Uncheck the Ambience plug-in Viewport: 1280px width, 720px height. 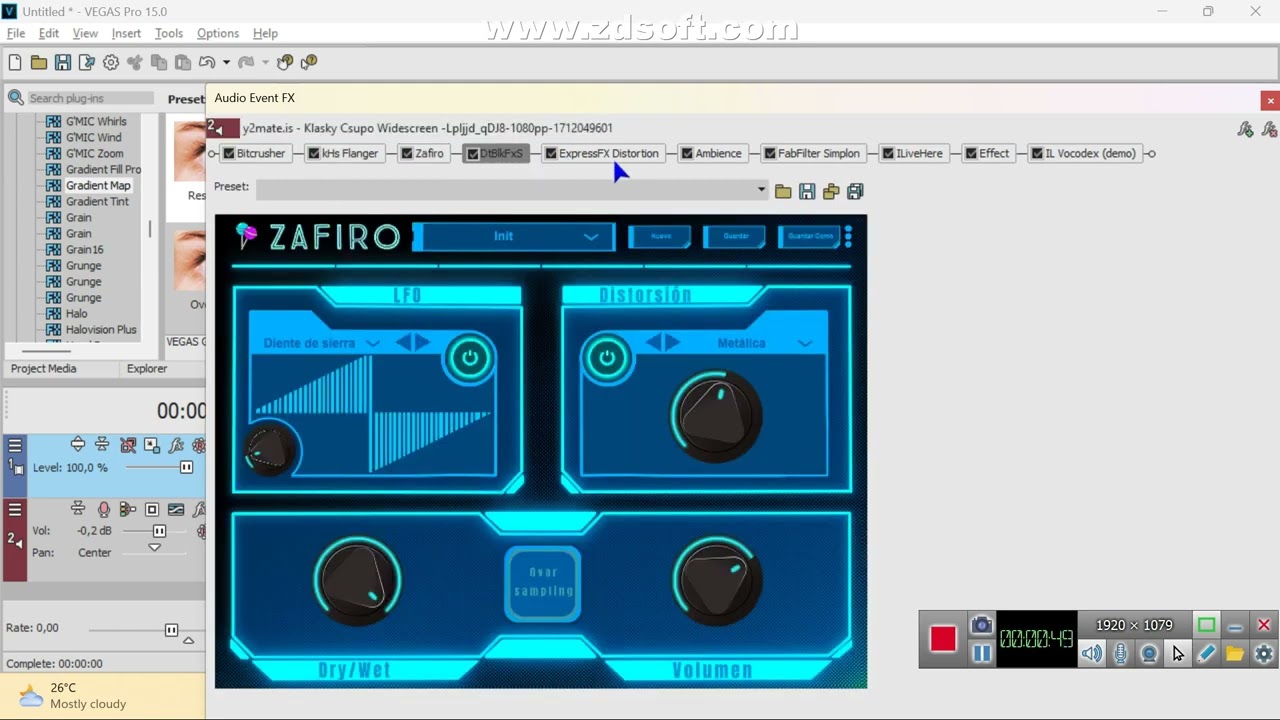pos(687,154)
